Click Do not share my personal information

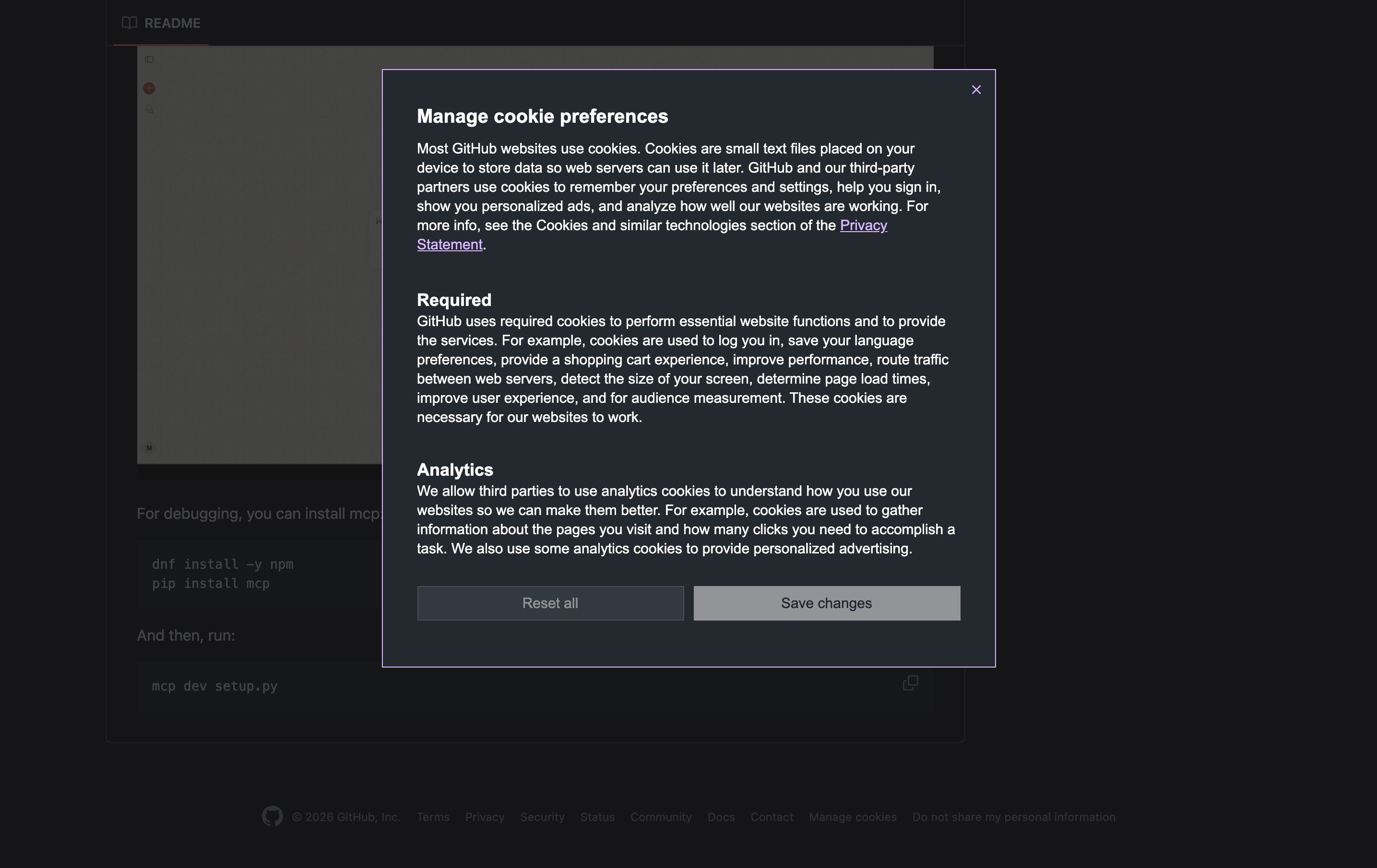[x=1013, y=817]
